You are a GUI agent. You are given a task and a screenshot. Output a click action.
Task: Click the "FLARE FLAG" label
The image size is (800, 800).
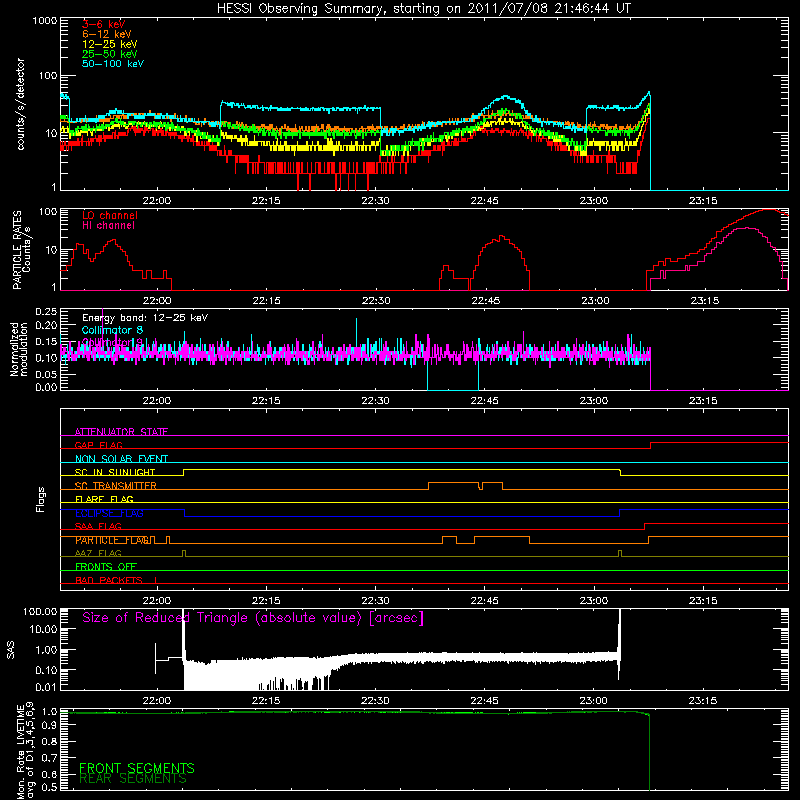coord(104,499)
